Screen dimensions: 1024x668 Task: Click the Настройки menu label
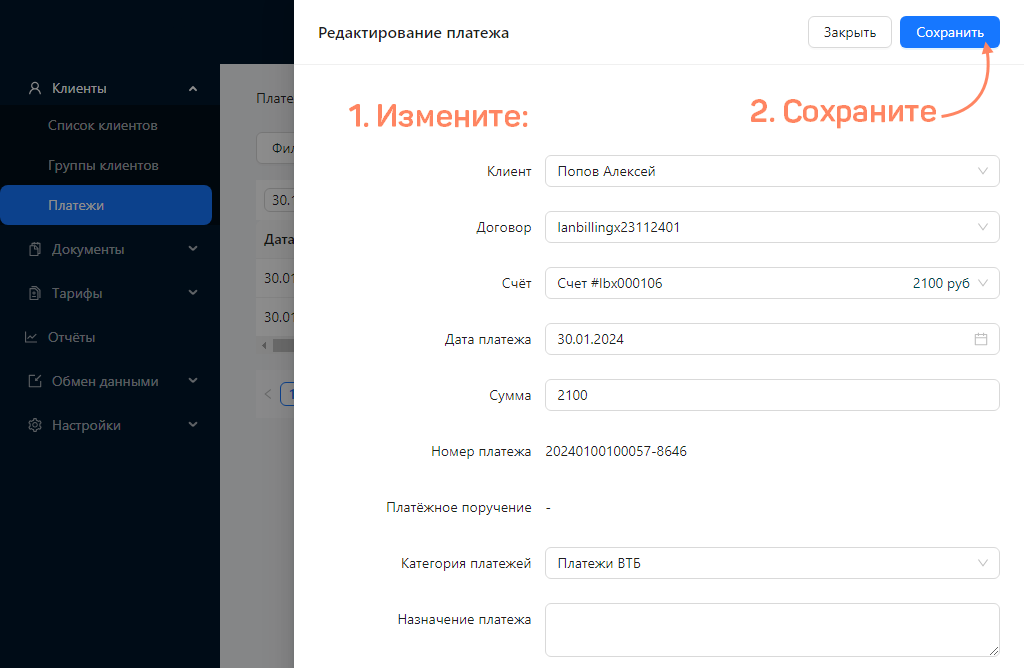(x=86, y=425)
